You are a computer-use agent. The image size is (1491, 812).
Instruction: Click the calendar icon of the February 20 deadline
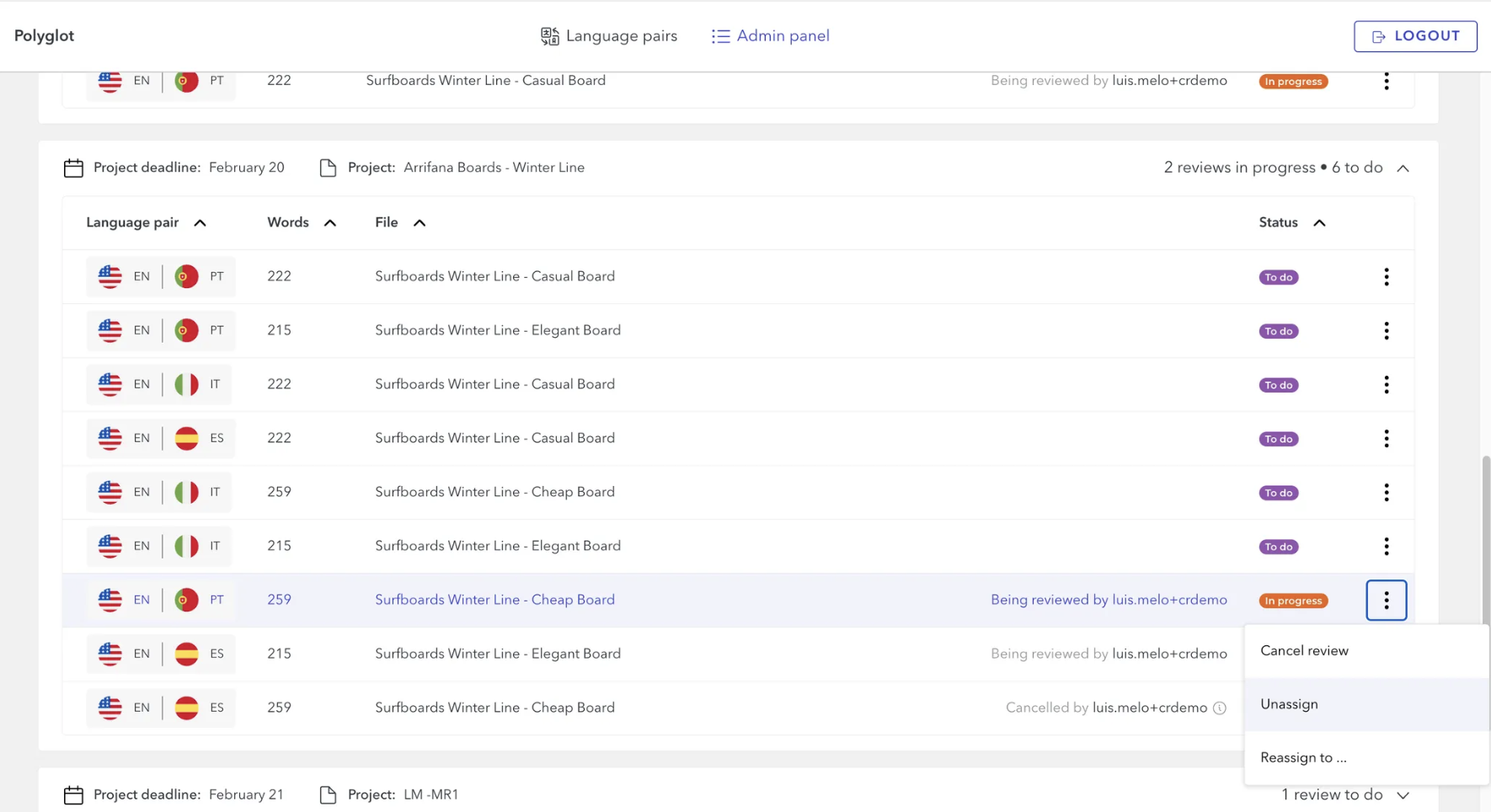click(73, 168)
